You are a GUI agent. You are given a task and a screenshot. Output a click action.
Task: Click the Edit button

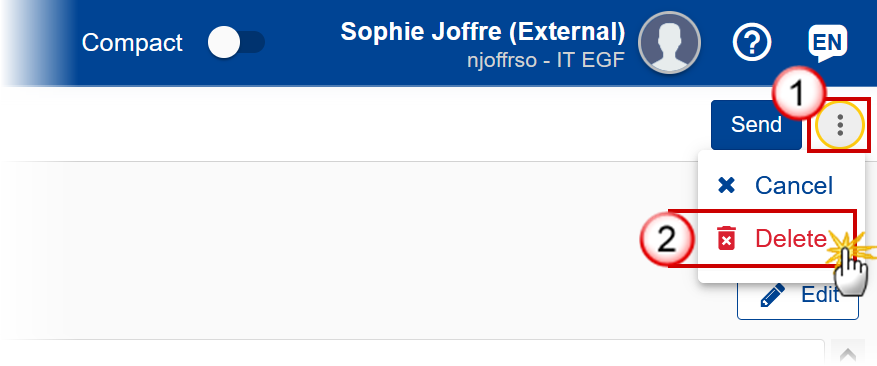point(798,297)
